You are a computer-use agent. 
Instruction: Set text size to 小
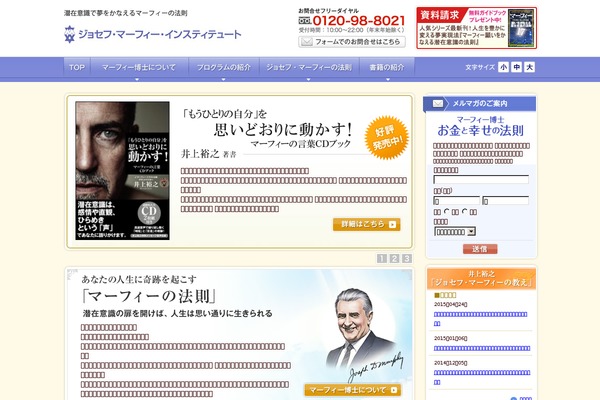click(x=504, y=67)
